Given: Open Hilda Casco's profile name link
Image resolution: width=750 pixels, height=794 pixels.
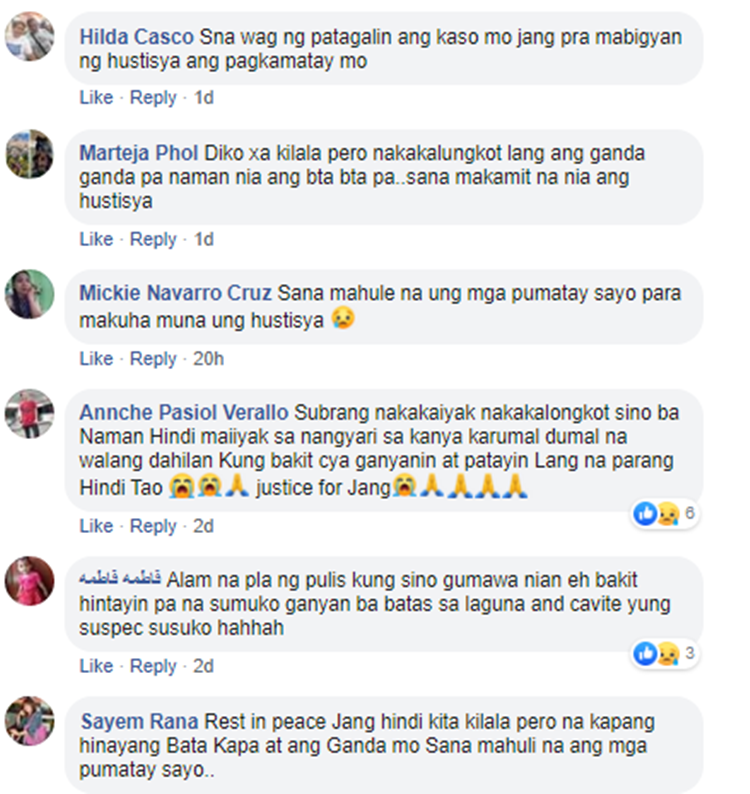Looking at the screenshot, I should pyautogui.click(x=137, y=37).
